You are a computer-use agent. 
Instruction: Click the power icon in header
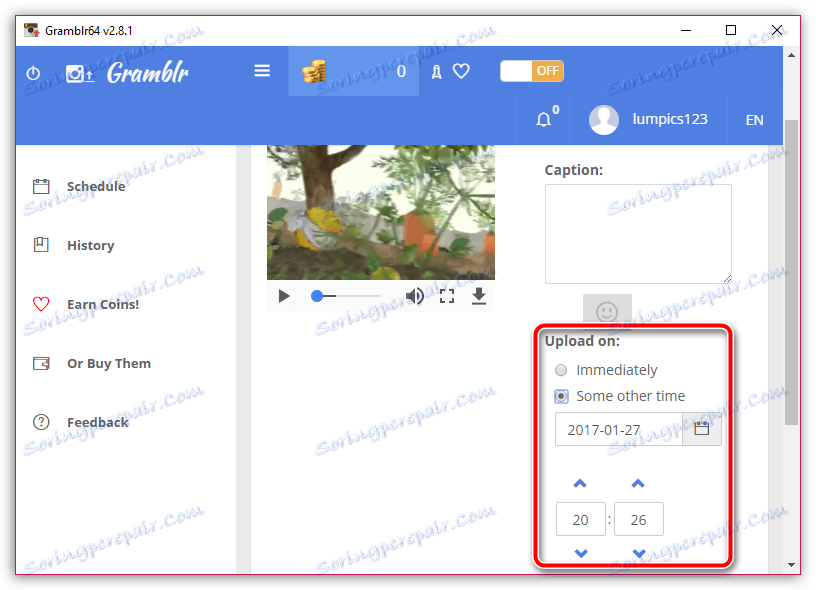coord(33,73)
